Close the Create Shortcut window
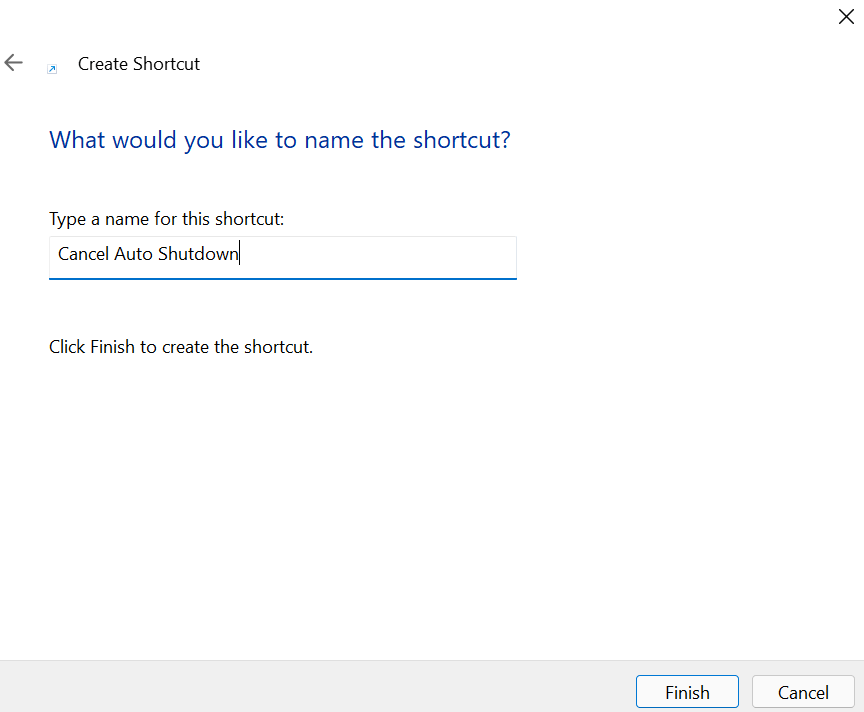This screenshot has height=712, width=864. [x=846, y=16]
